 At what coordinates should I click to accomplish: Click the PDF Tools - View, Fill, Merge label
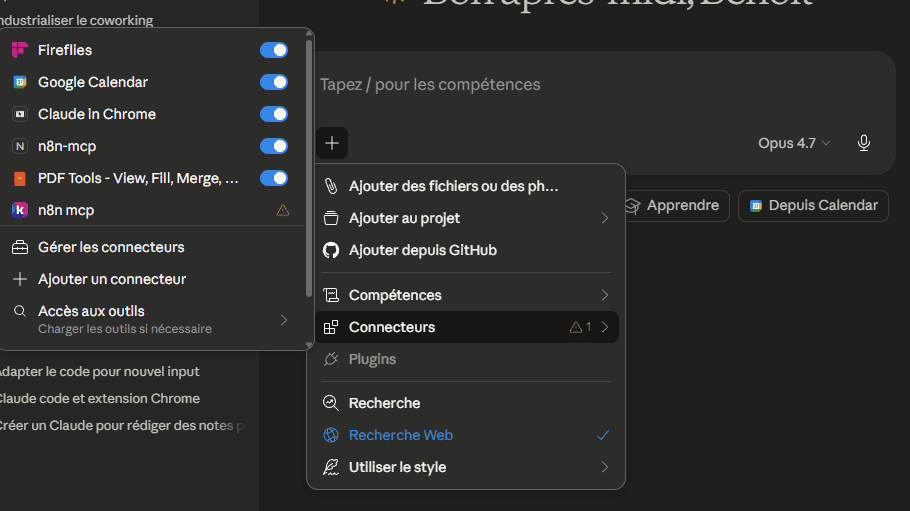point(138,178)
